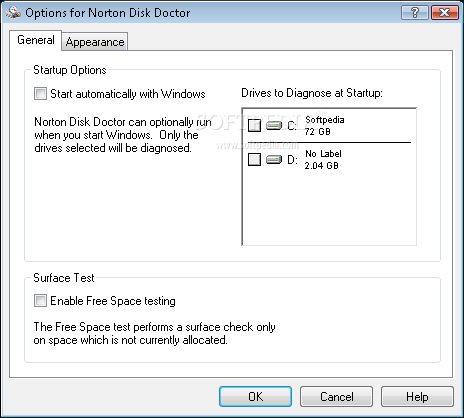Click the title bar question mark help button
The width and height of the screenshot is (464, 418).
point(415,13)
